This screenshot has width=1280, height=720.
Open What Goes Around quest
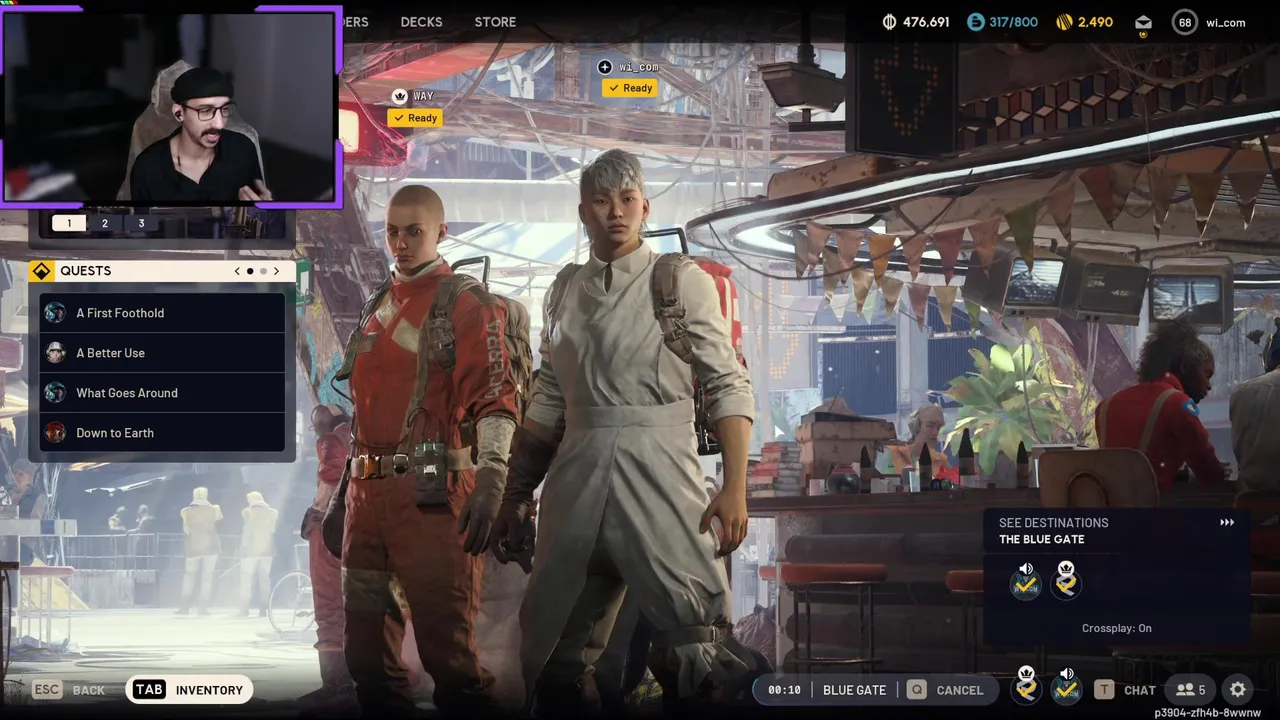[x=162, y=393]
